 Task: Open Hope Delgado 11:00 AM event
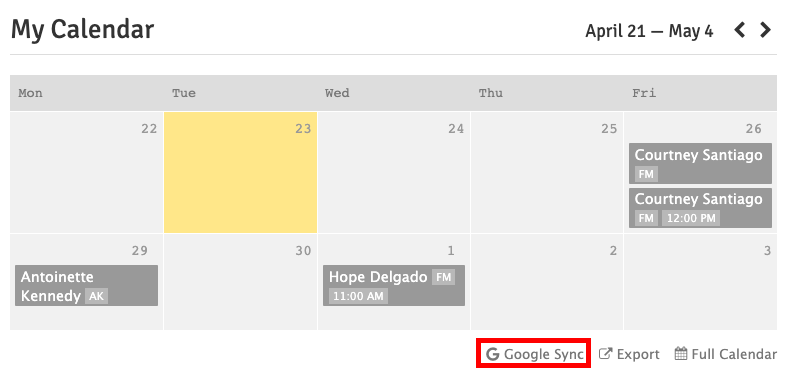point(394,285)
